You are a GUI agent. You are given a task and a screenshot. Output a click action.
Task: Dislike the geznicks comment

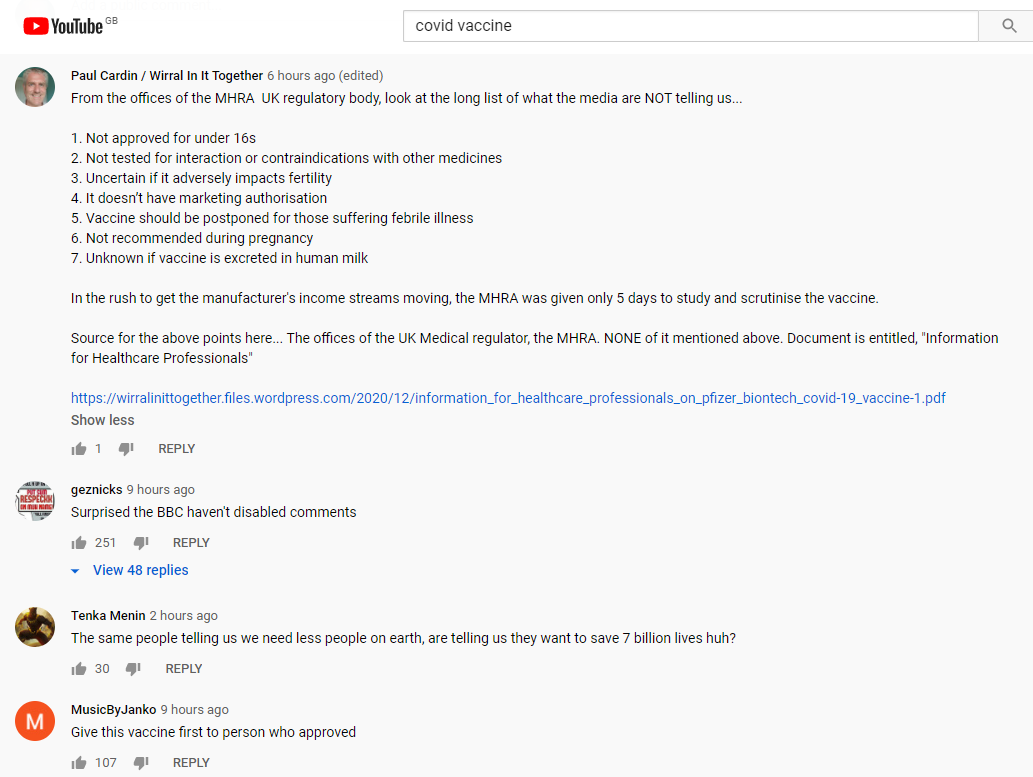coord(141,543)
